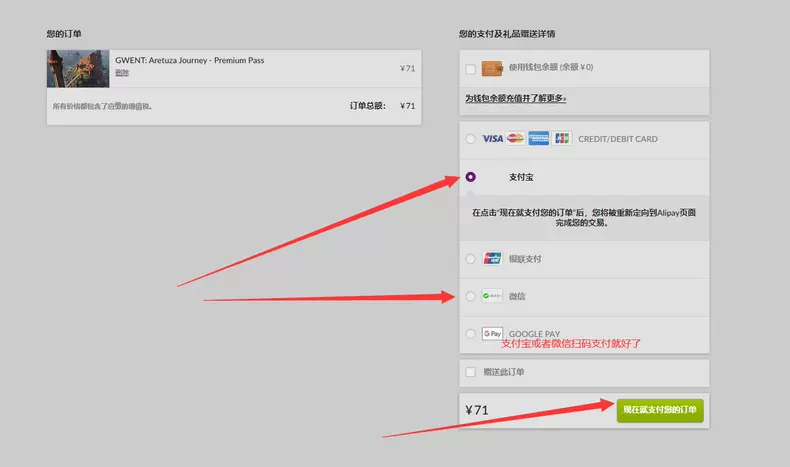Click the wallet icon beside 使用钱包余额
This screenshot has height=467, width=790.
click(492, 68)
